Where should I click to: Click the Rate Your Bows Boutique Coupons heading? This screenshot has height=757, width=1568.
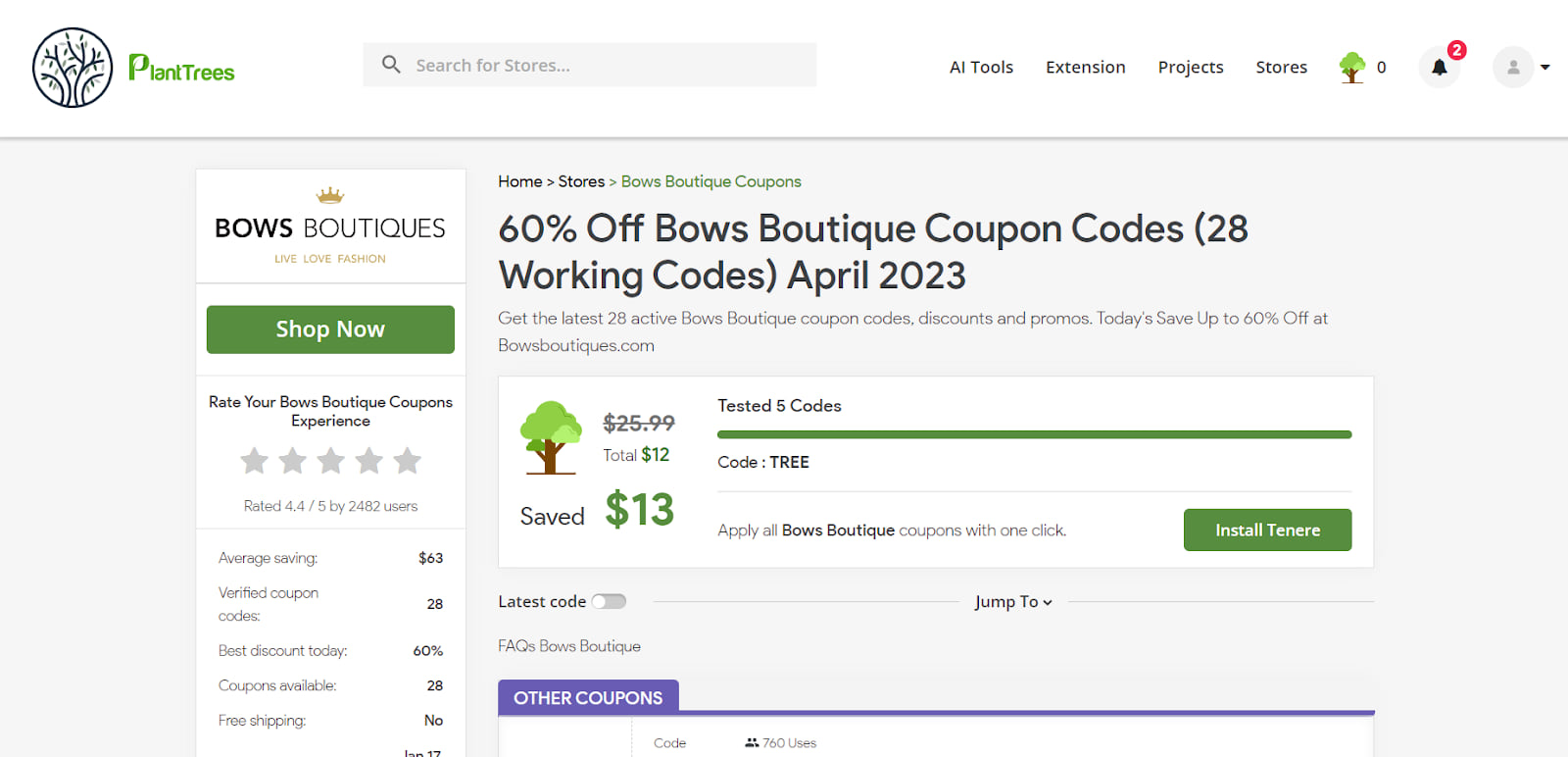pos(330,411)
